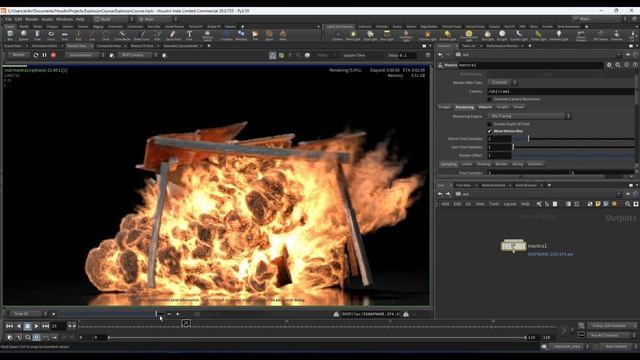Open the keyframe channels dropdown
Viewport: 640px width, 360px height.
612,326
